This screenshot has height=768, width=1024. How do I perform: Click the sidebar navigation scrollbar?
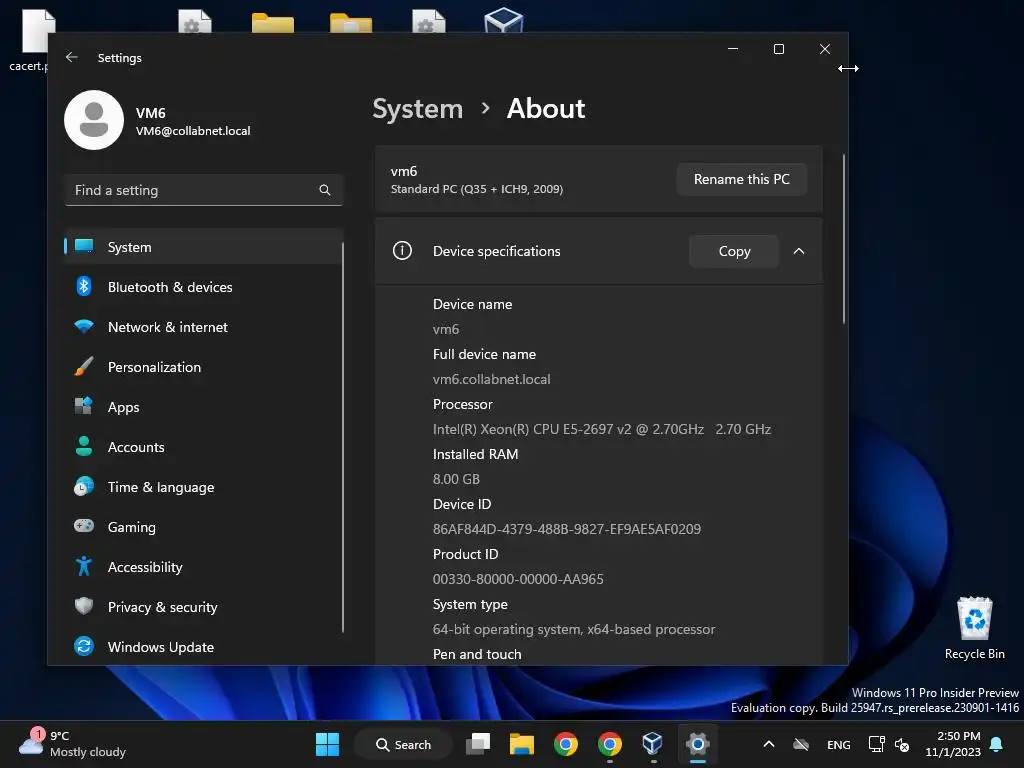pos(343,438)
